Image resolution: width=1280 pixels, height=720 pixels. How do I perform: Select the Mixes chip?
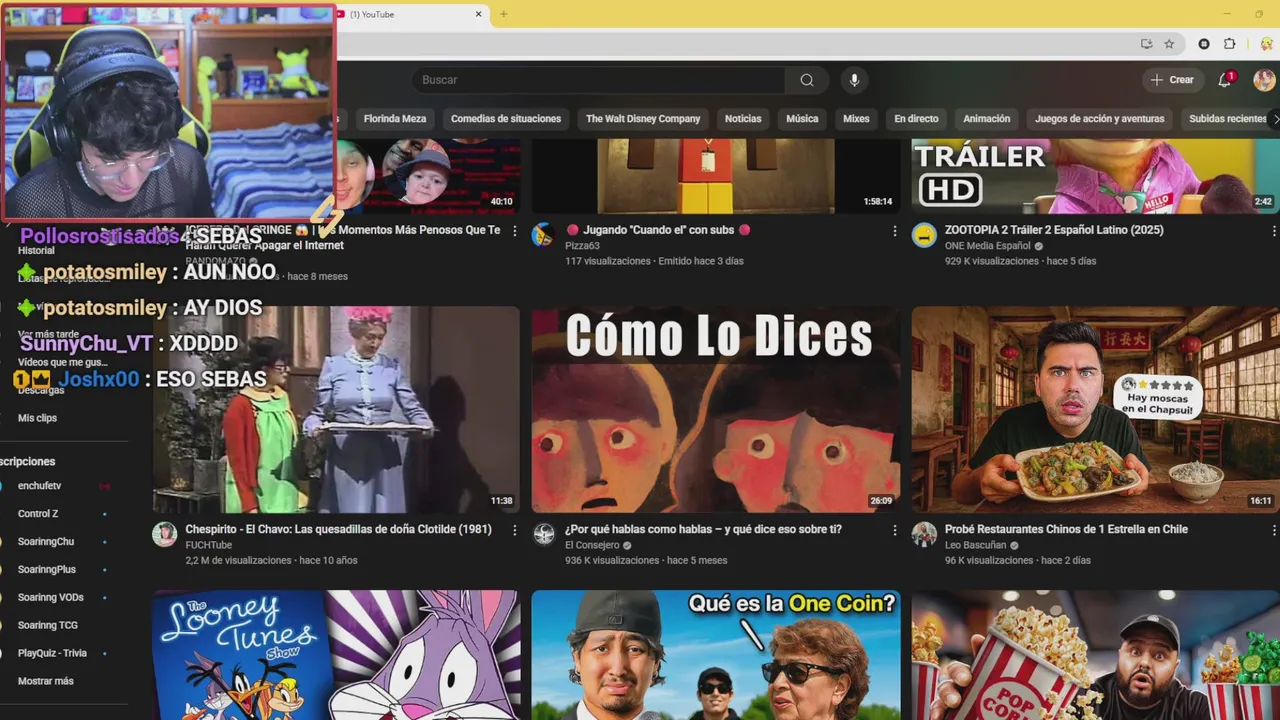856,119
